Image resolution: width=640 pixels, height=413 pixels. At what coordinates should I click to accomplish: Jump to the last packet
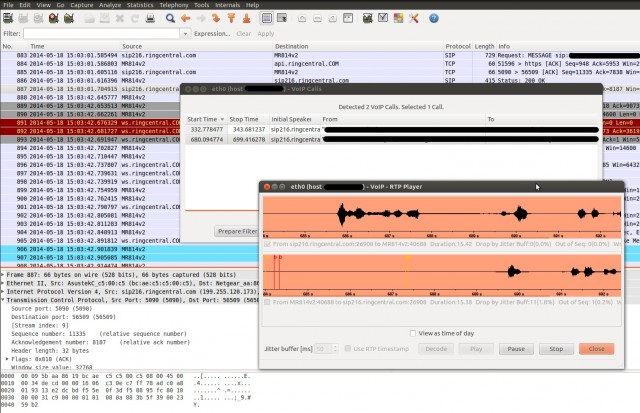point(246,18)
